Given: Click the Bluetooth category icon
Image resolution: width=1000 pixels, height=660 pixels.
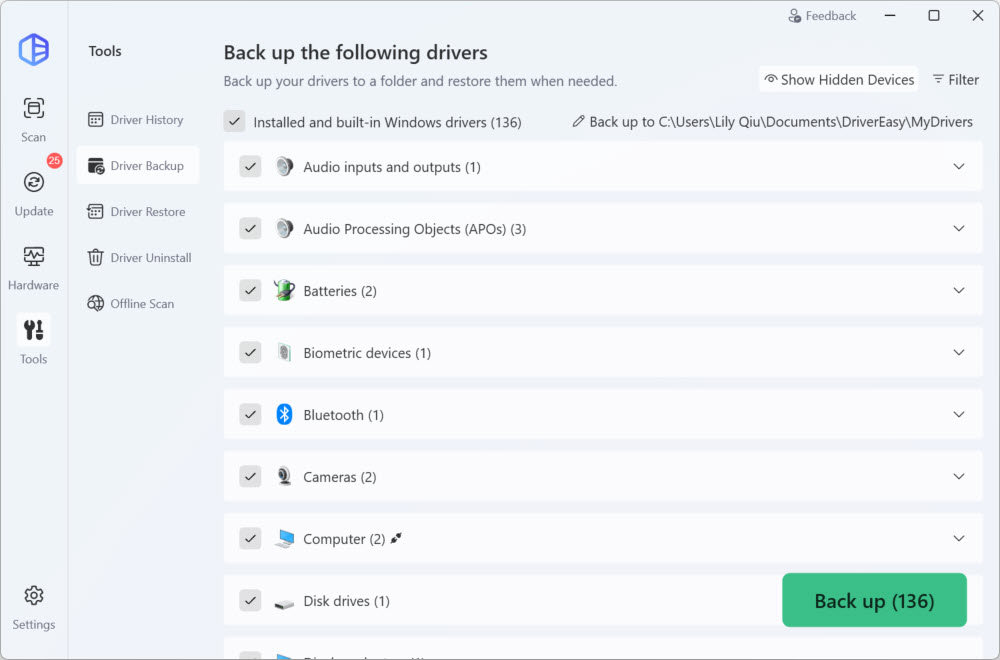Looking at the screenshot, I should coord(284,415).
